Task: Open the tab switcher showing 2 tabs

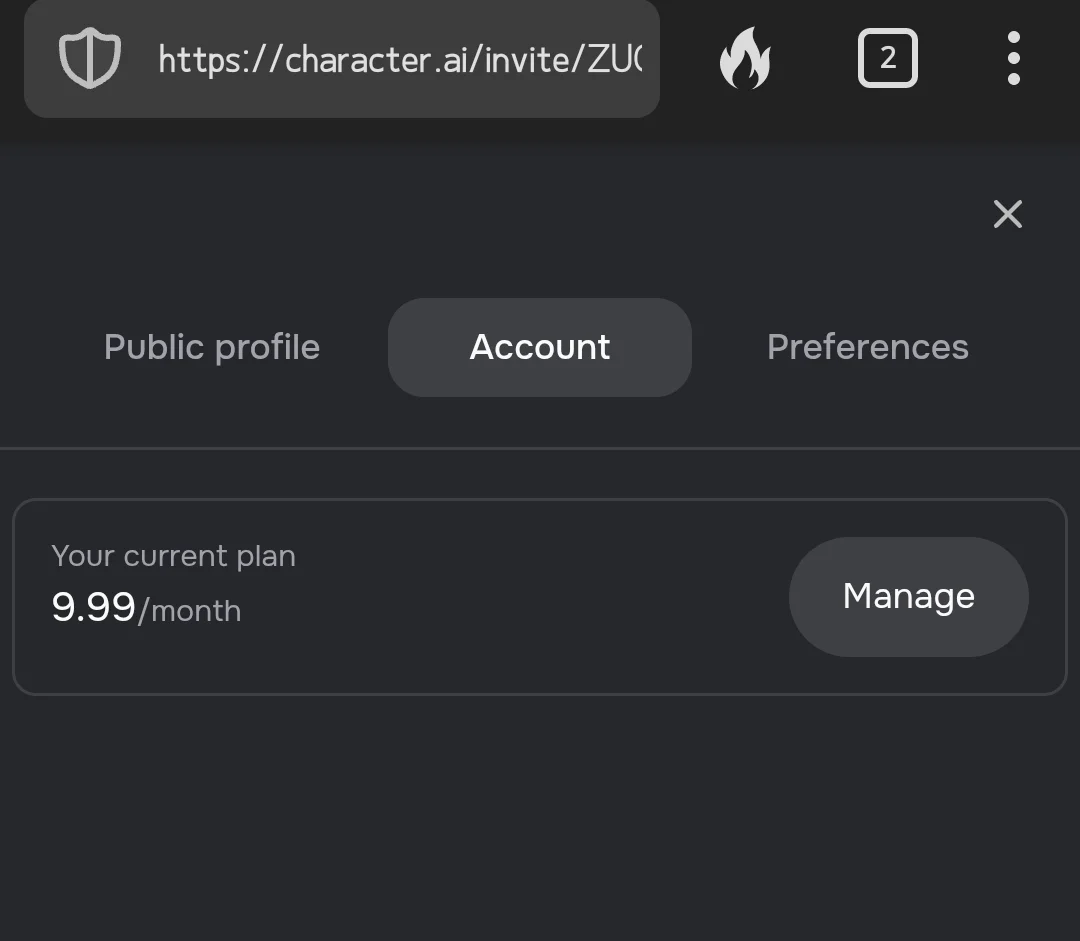Action: [888, 58]
